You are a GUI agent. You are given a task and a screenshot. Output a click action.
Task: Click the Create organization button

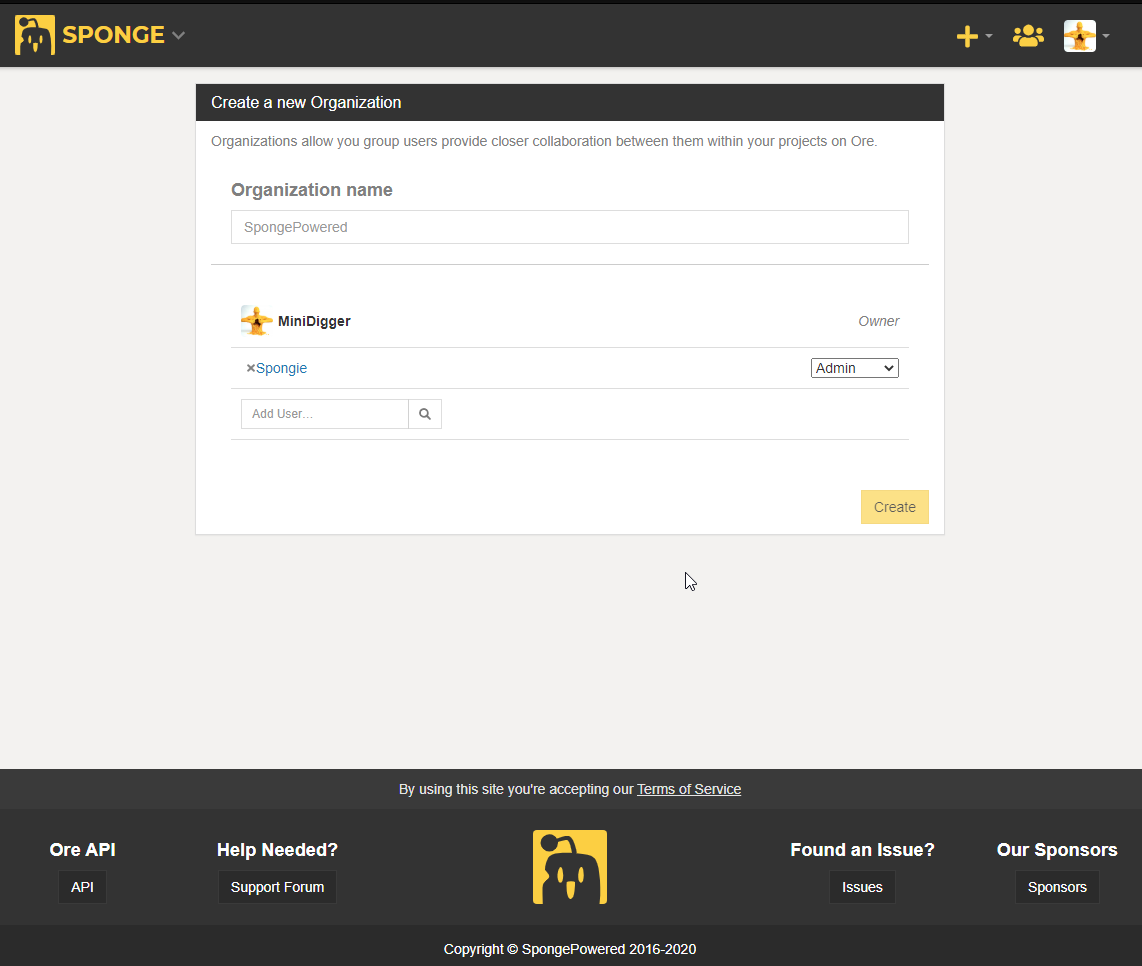coord(894,507)
